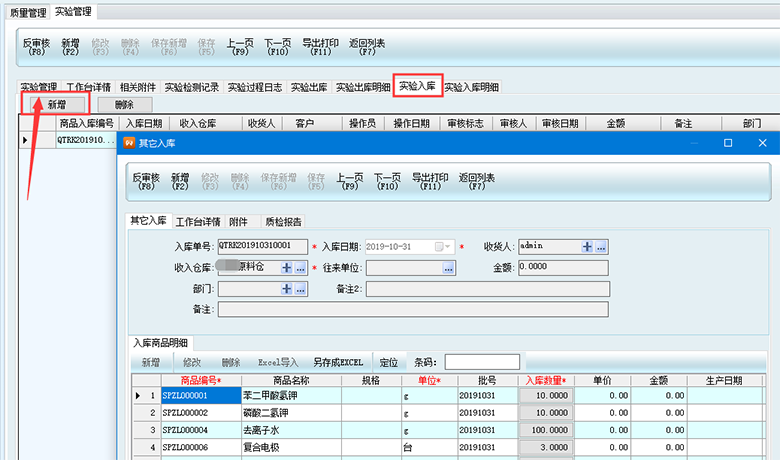The width and height of the screenshot is (780, 460).
Task: Click the plus icon beside 收货人 field
Action: pyautogui.click(x=587, y=246)
